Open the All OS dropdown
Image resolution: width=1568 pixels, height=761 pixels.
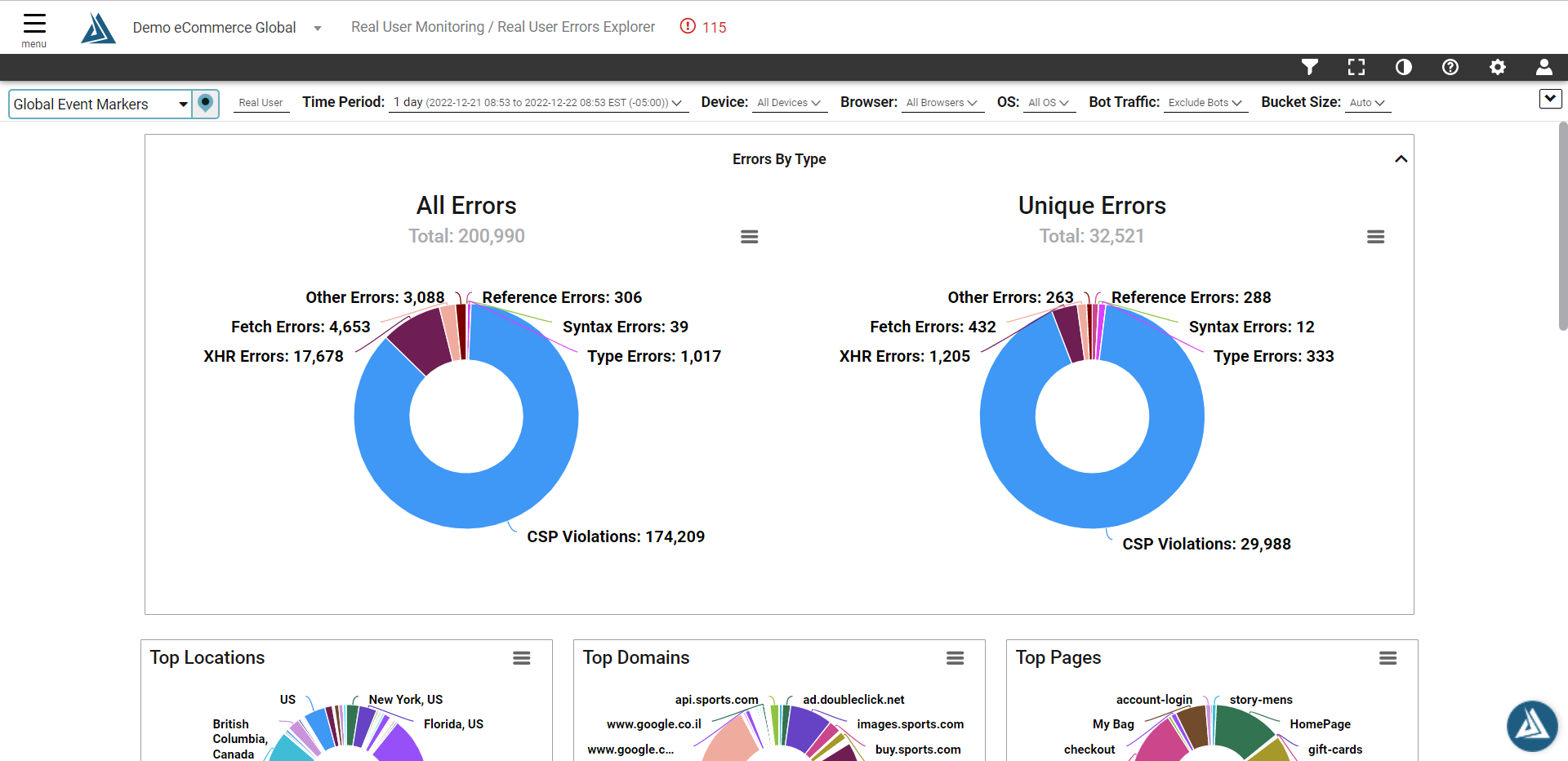point(1049,103)
